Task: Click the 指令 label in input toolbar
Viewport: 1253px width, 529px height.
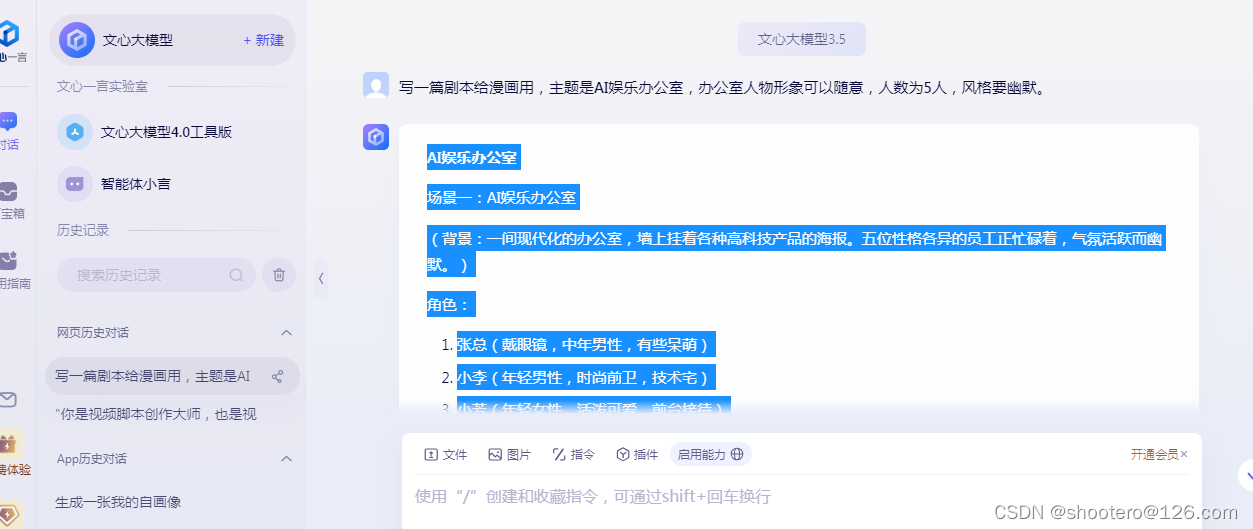Action: [x=583, y=454]
